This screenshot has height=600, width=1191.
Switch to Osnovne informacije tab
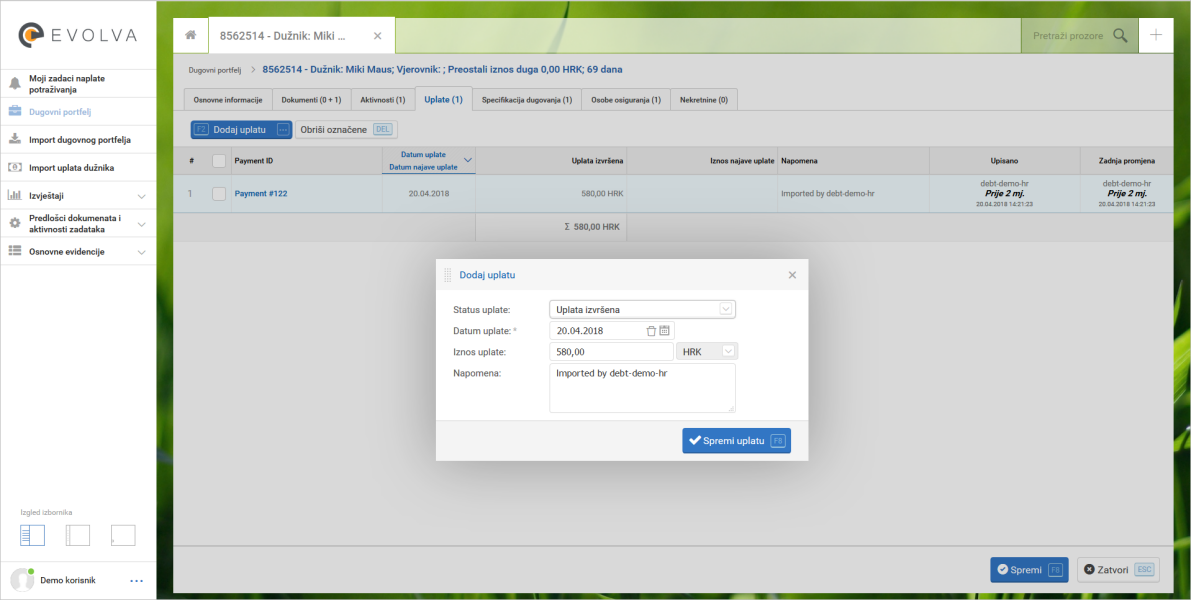coord(228,100)
